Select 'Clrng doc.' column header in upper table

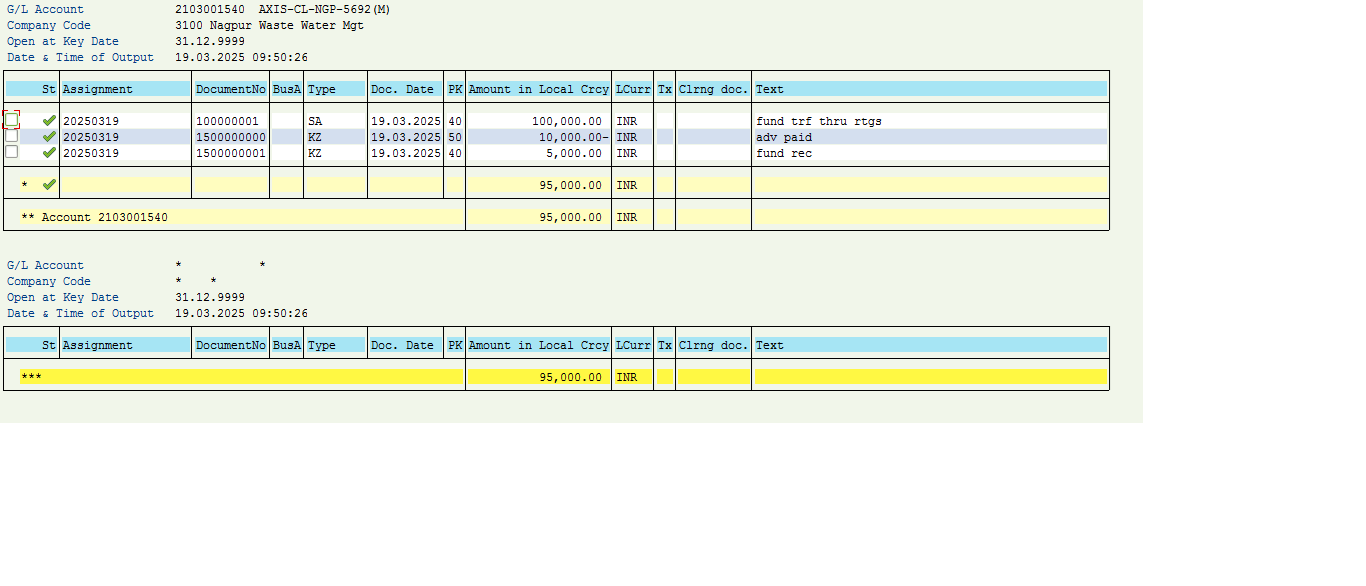coord(713,89)
